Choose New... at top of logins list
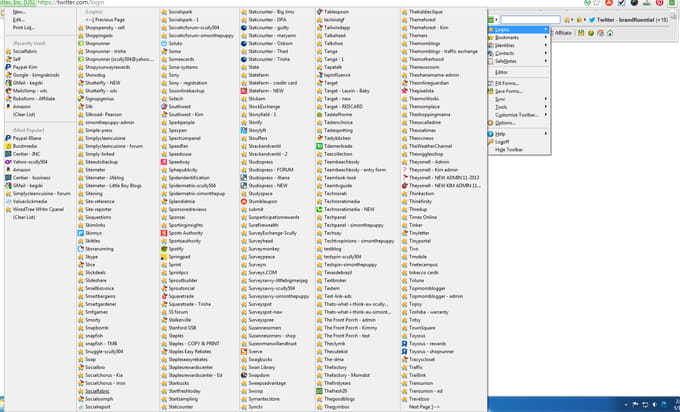 pyautogui.click(x=19, y=12)
